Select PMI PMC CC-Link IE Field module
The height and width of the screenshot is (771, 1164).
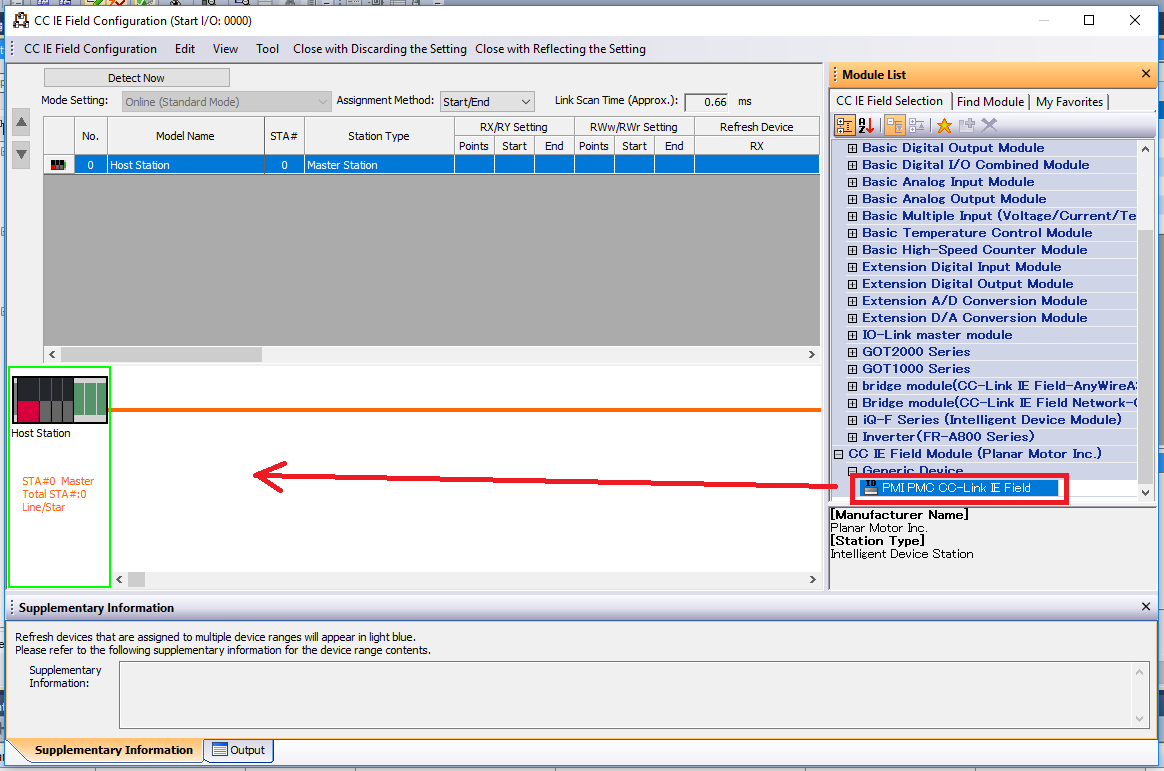pos(955,488)
